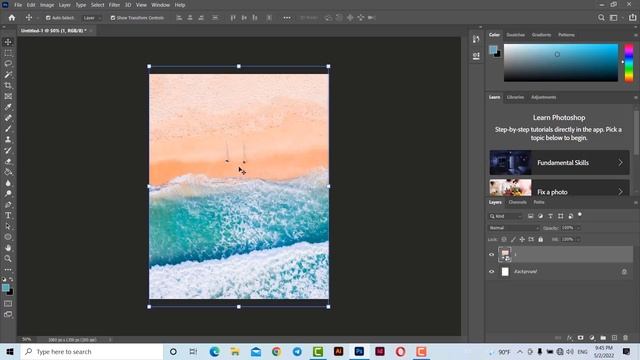Toggle Show Transform Controls checkbox
Image resolution: width=640 pixels, height=360 pixels.
pos(113,18)
